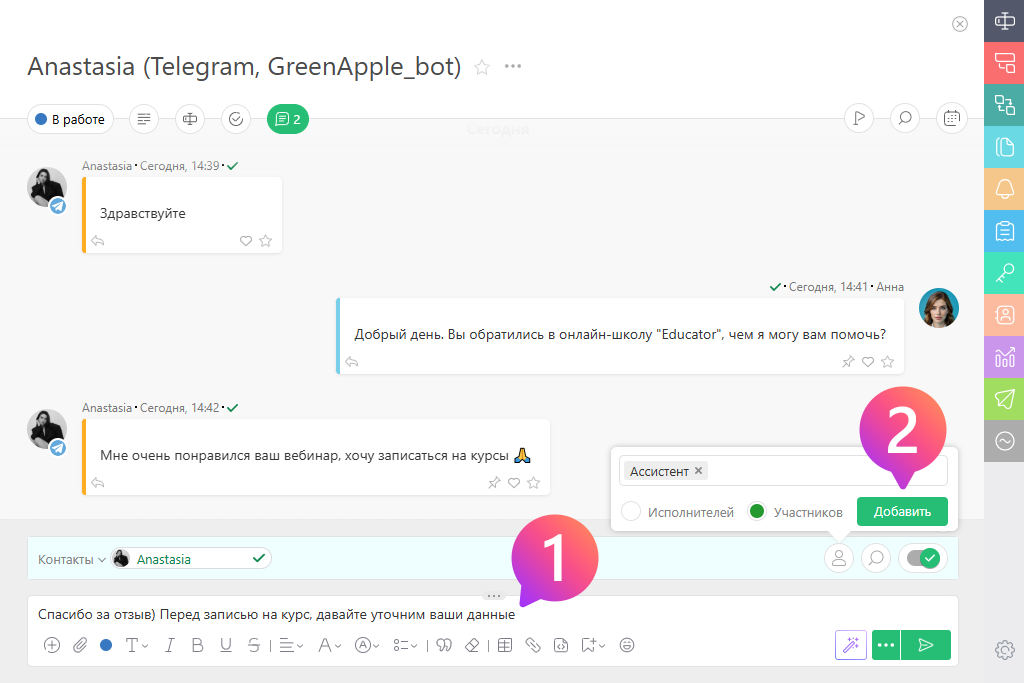Attach a file using the paperclip icon
The width and height of the screenshot is (1024, 683).
tap(79, 645)
